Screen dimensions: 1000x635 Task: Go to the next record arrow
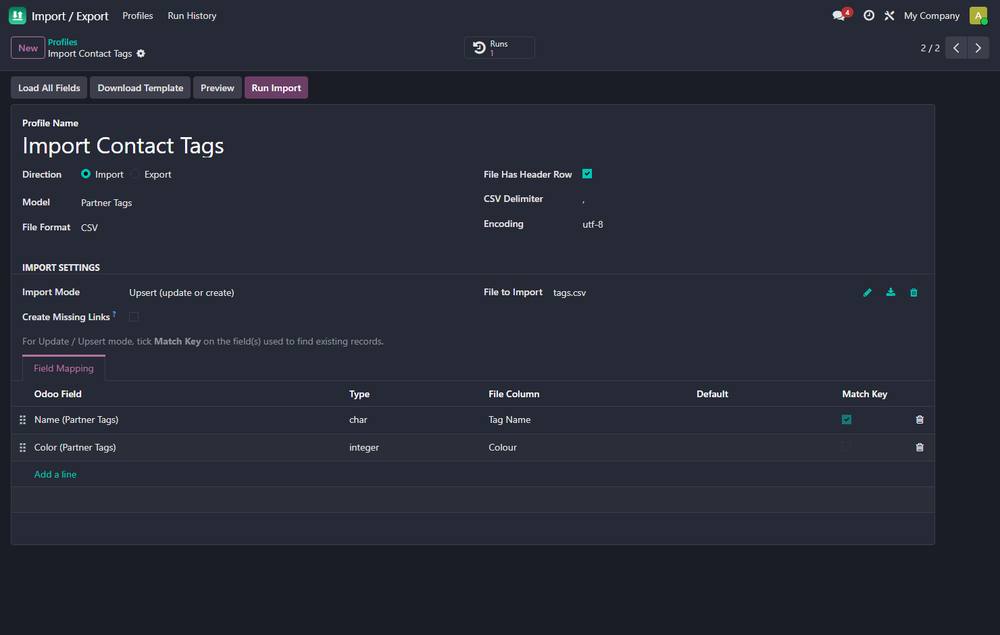tap(978, 48)
